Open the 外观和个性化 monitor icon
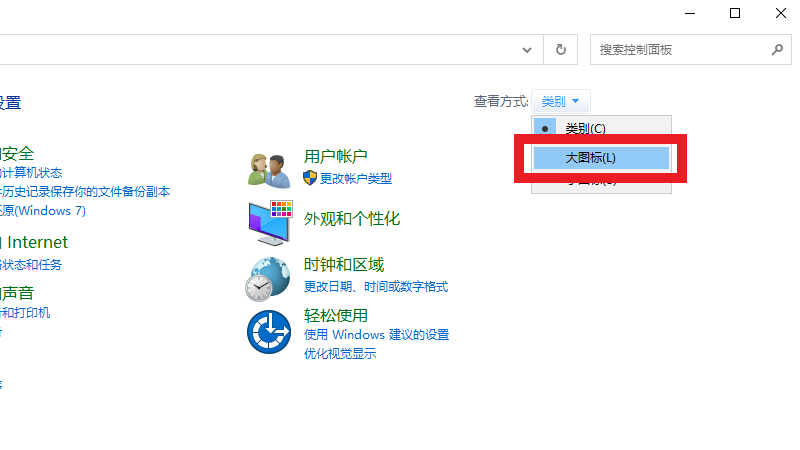 (x=268, y=222)
